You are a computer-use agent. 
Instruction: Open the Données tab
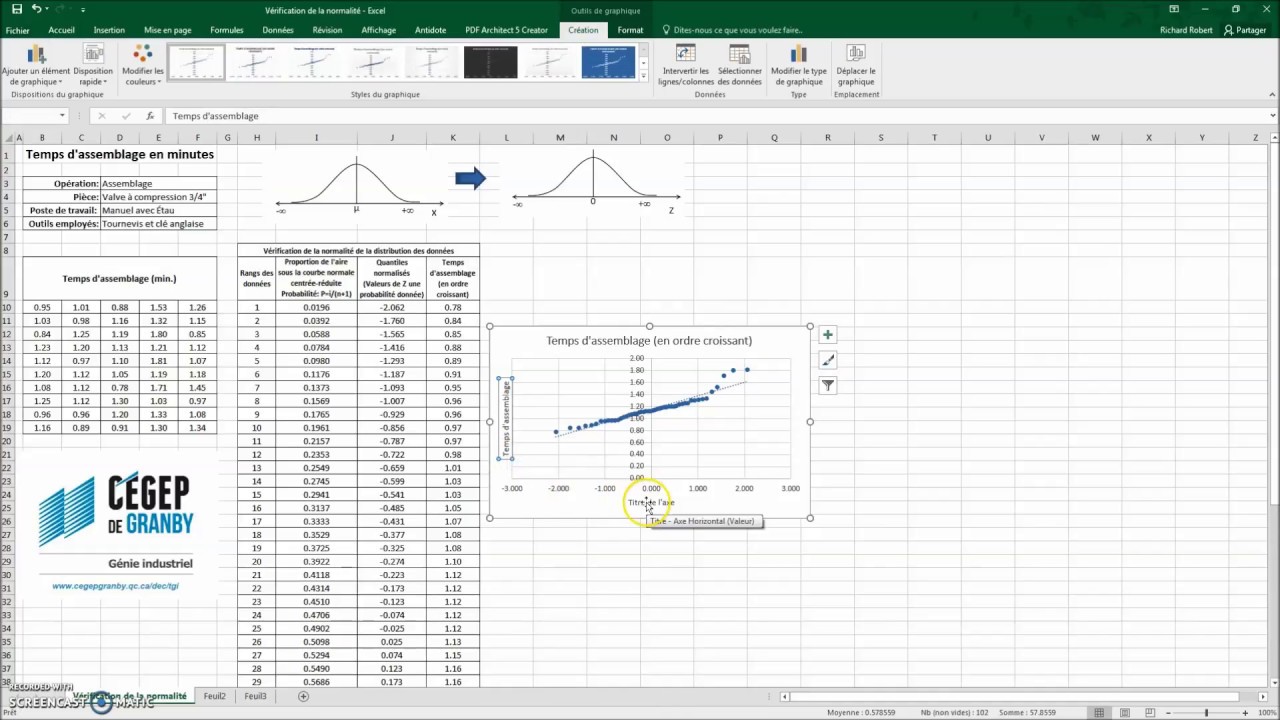(x=278, y=30)
